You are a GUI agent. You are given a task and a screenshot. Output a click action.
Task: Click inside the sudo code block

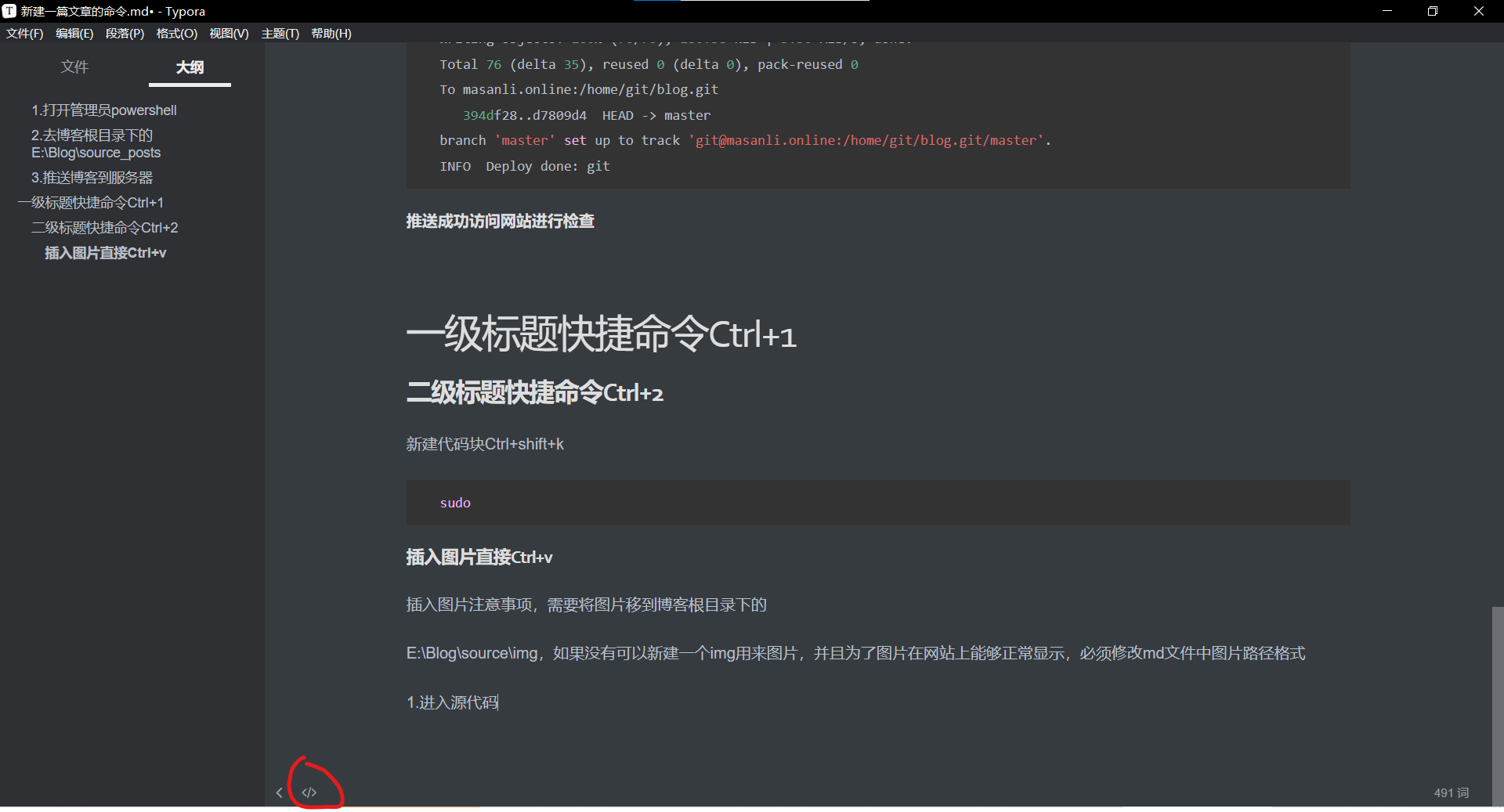(455, 503)
